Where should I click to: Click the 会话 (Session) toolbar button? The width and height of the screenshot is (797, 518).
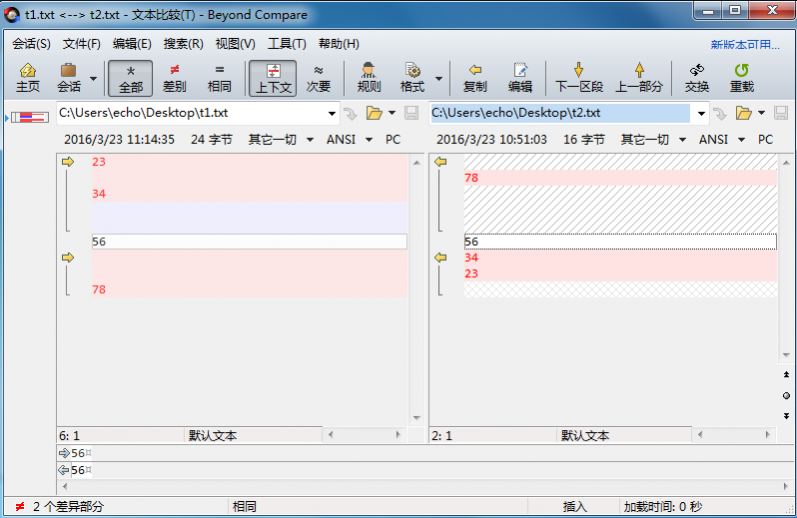(x=69, y=77)
